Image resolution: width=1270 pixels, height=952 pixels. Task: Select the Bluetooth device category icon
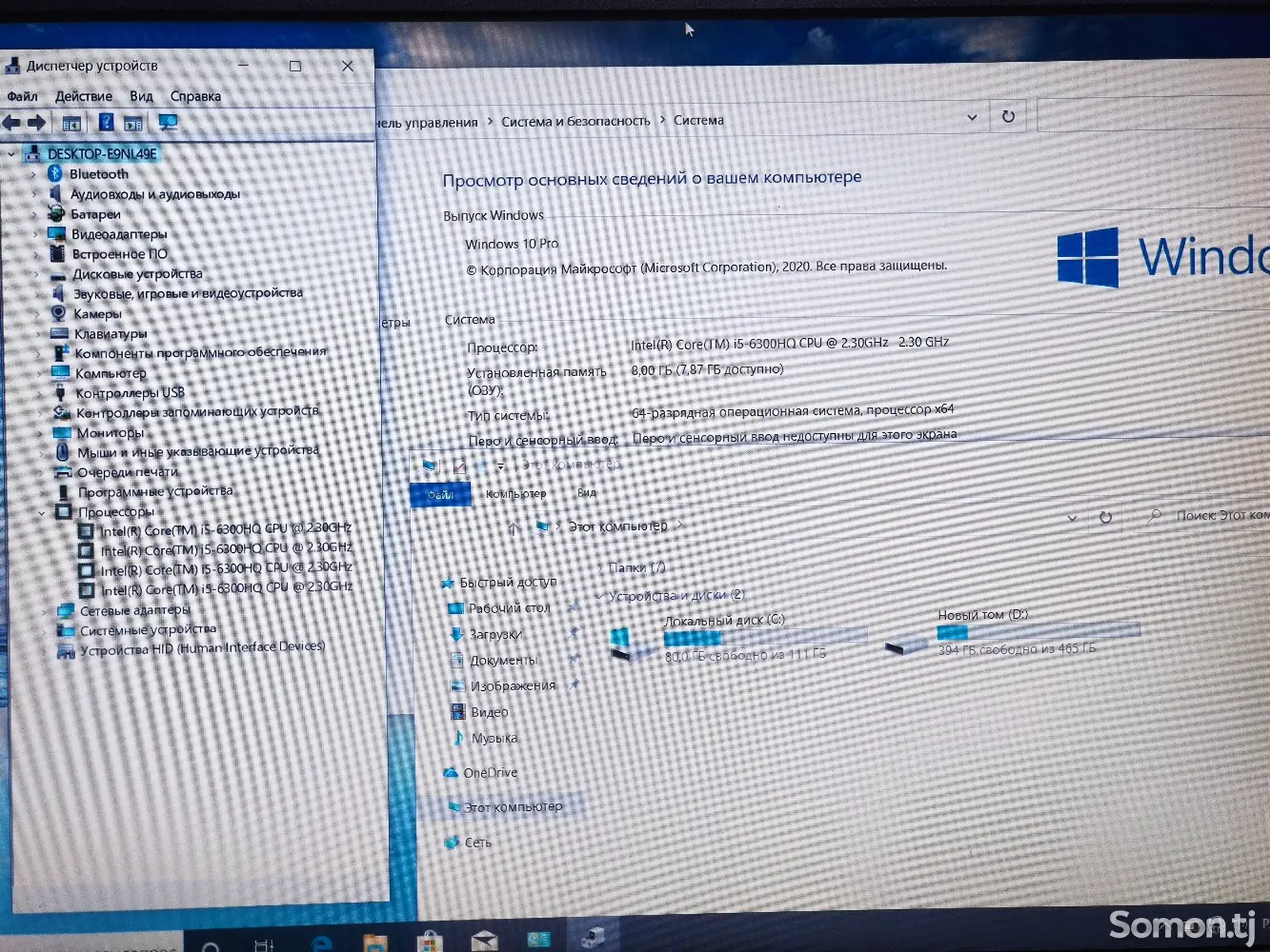click(x=55, y=174)
